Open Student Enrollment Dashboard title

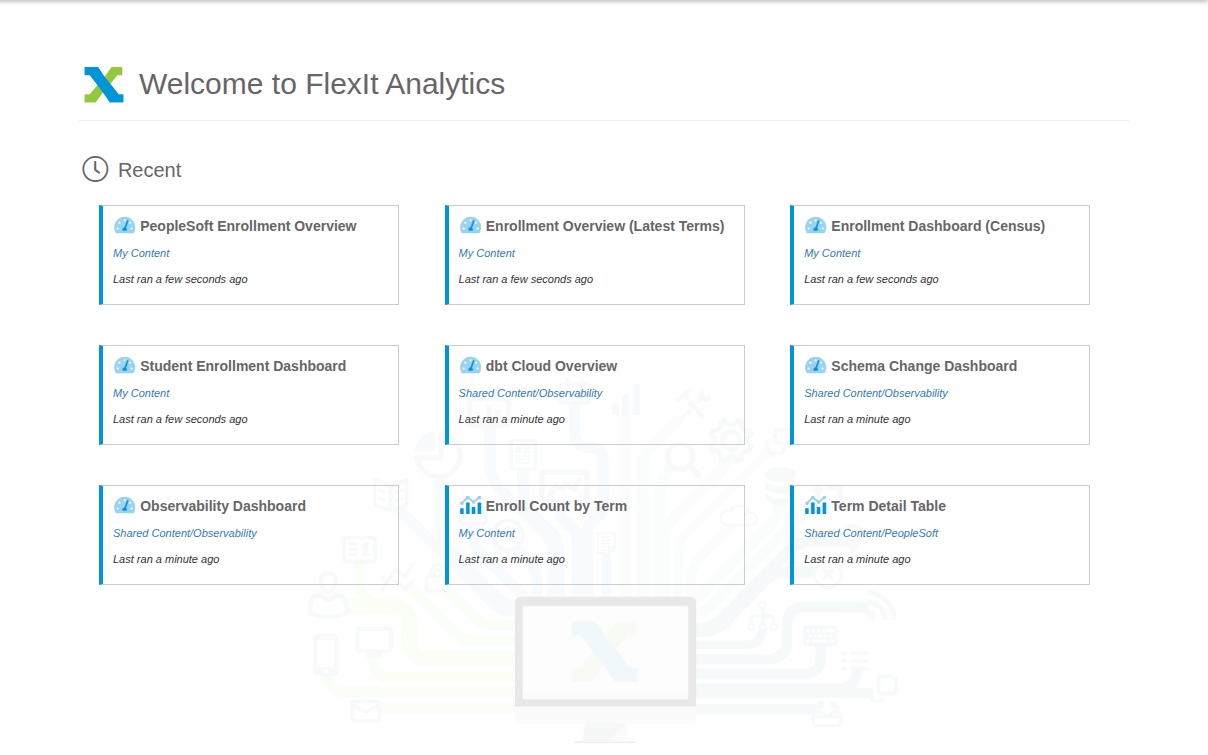tap(243, 366)
